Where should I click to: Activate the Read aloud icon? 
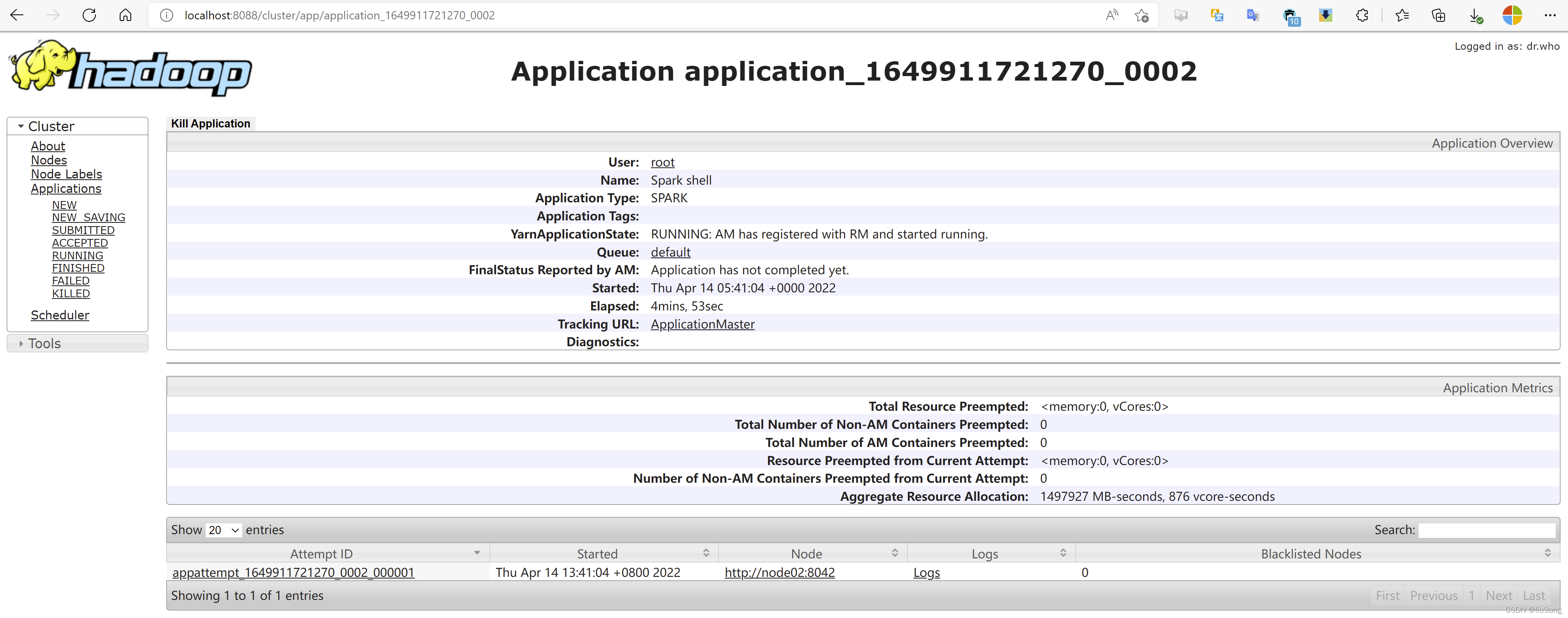(x=1111, y=15)
